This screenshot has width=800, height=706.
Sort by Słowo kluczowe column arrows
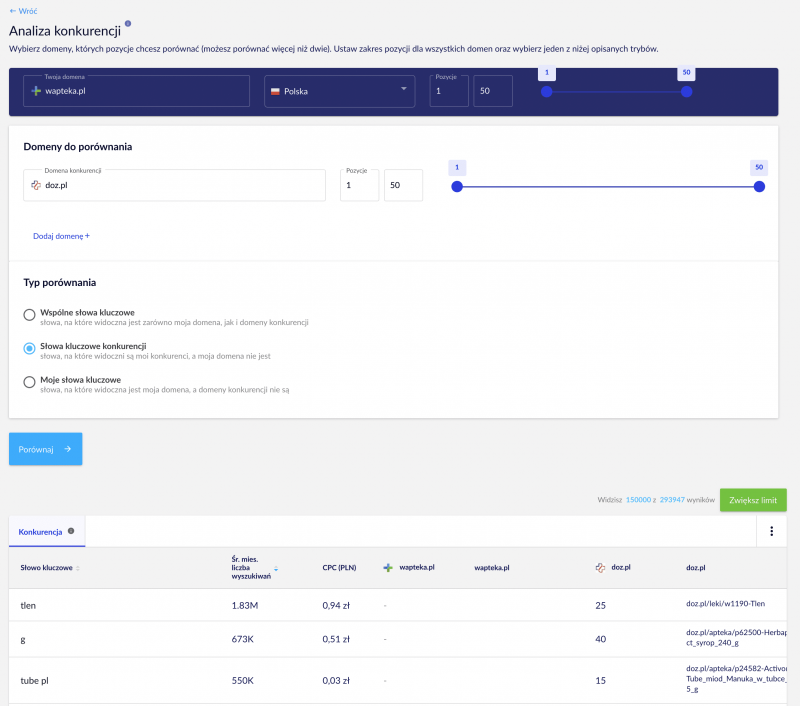78,568
